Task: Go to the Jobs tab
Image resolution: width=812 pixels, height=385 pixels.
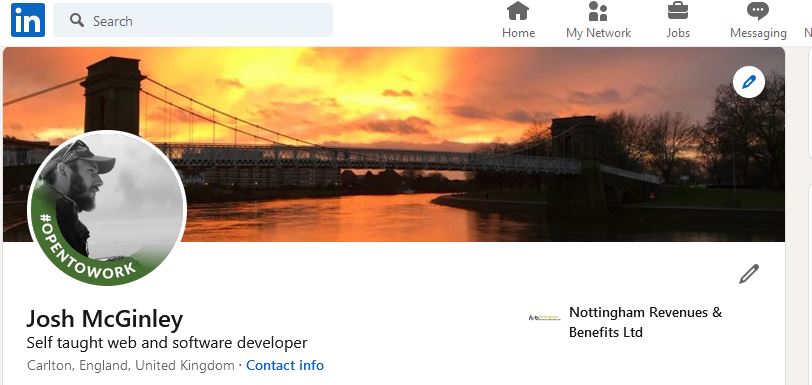Action: pyautogui.click(x=678, y=20)
